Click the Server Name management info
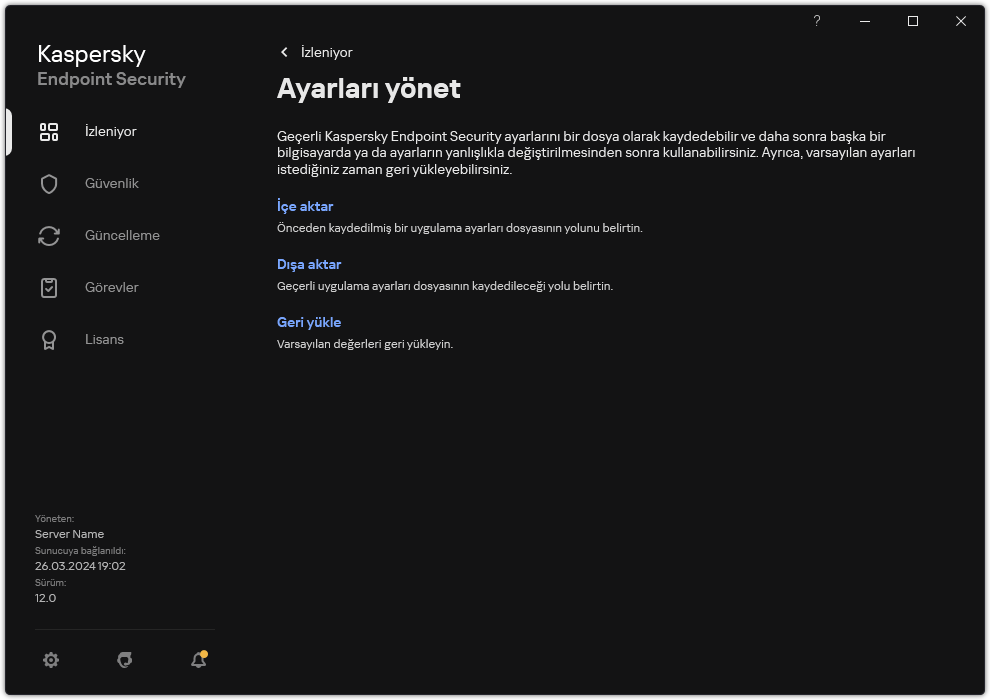The height and width of the screenshot is (700, 990). (x=69, y=534)
